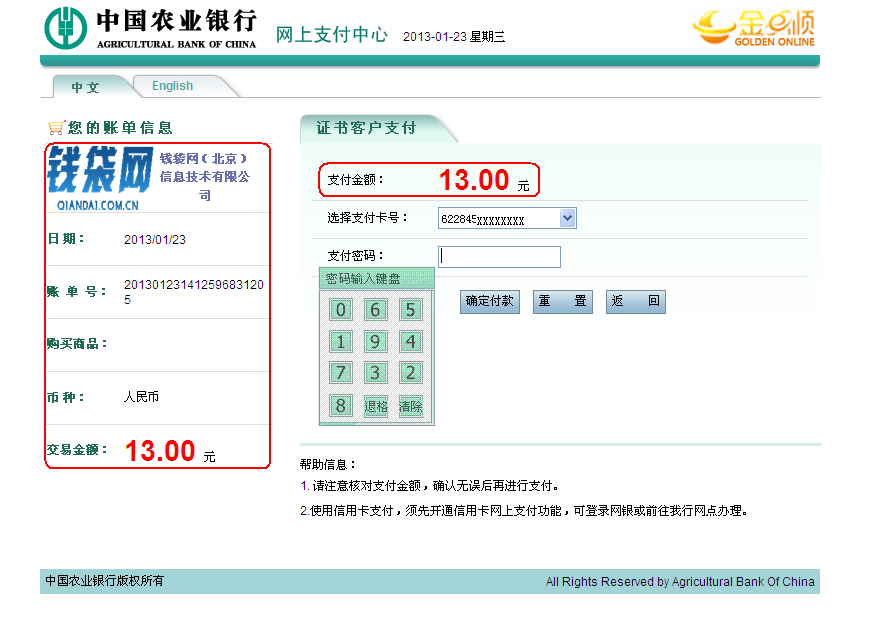Click the 钱袋网（北京）信息技术有限公司 merchant name
Viewport: 883px width, 619px height.
tap(204, 177)
